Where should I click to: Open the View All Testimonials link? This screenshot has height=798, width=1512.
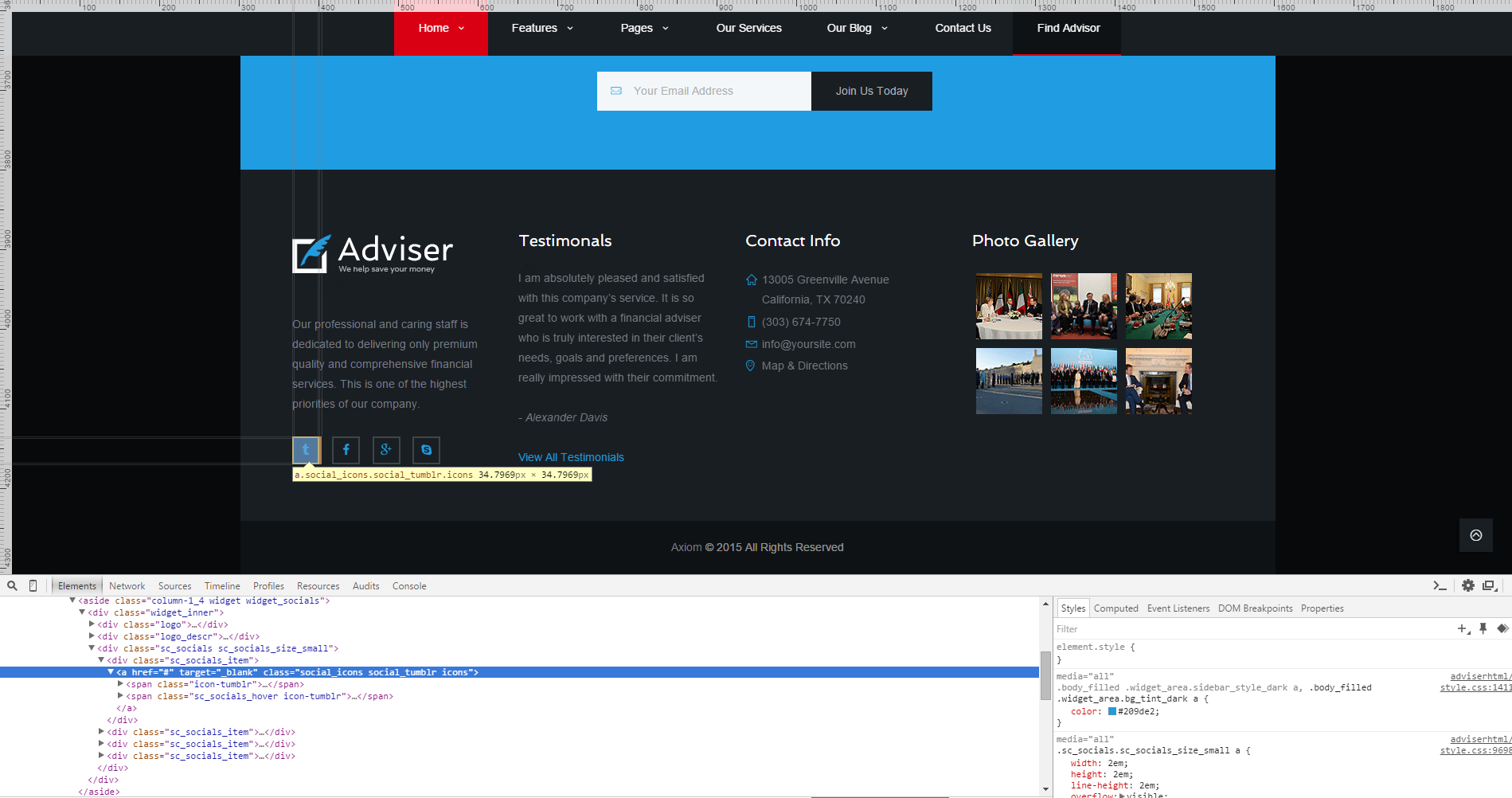pyautogui.click(x=571, y=457)
